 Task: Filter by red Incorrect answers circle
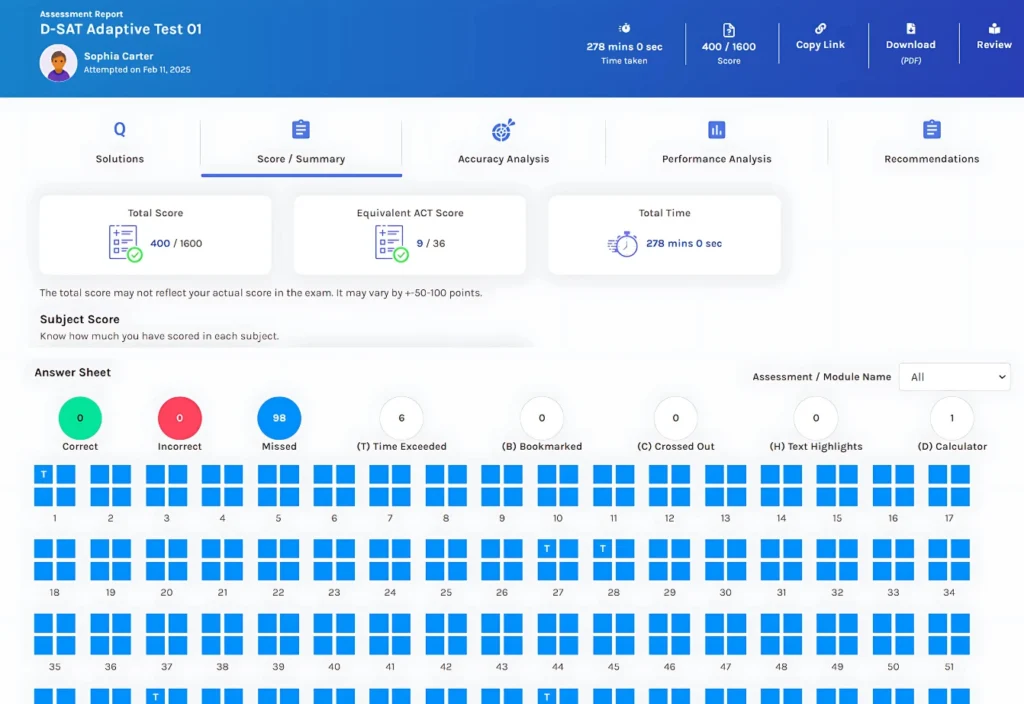[180, 418]
